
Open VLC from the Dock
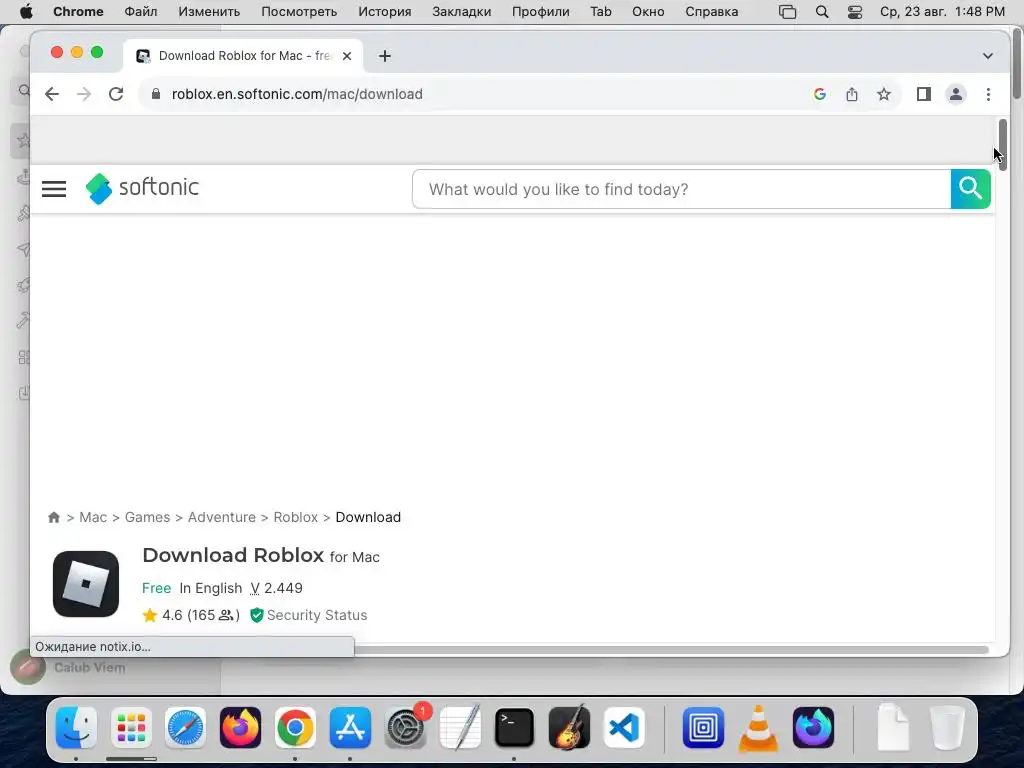click(758, 728)
